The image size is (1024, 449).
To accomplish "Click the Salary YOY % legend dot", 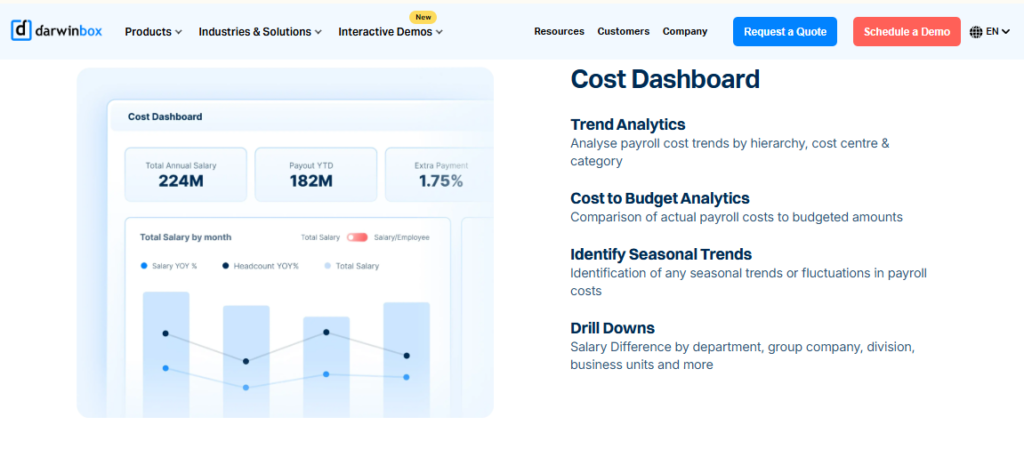I will click(x=144, y=266).
